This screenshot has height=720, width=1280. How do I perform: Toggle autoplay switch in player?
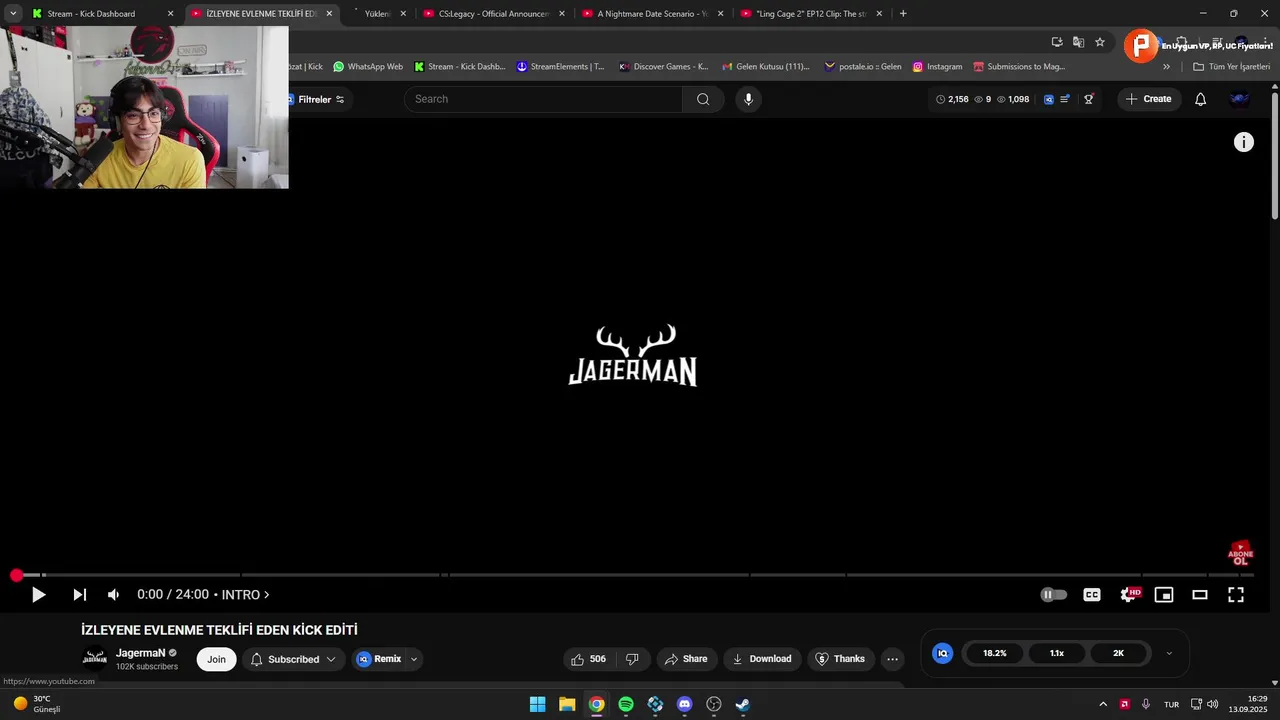[x=1054, y=595]
